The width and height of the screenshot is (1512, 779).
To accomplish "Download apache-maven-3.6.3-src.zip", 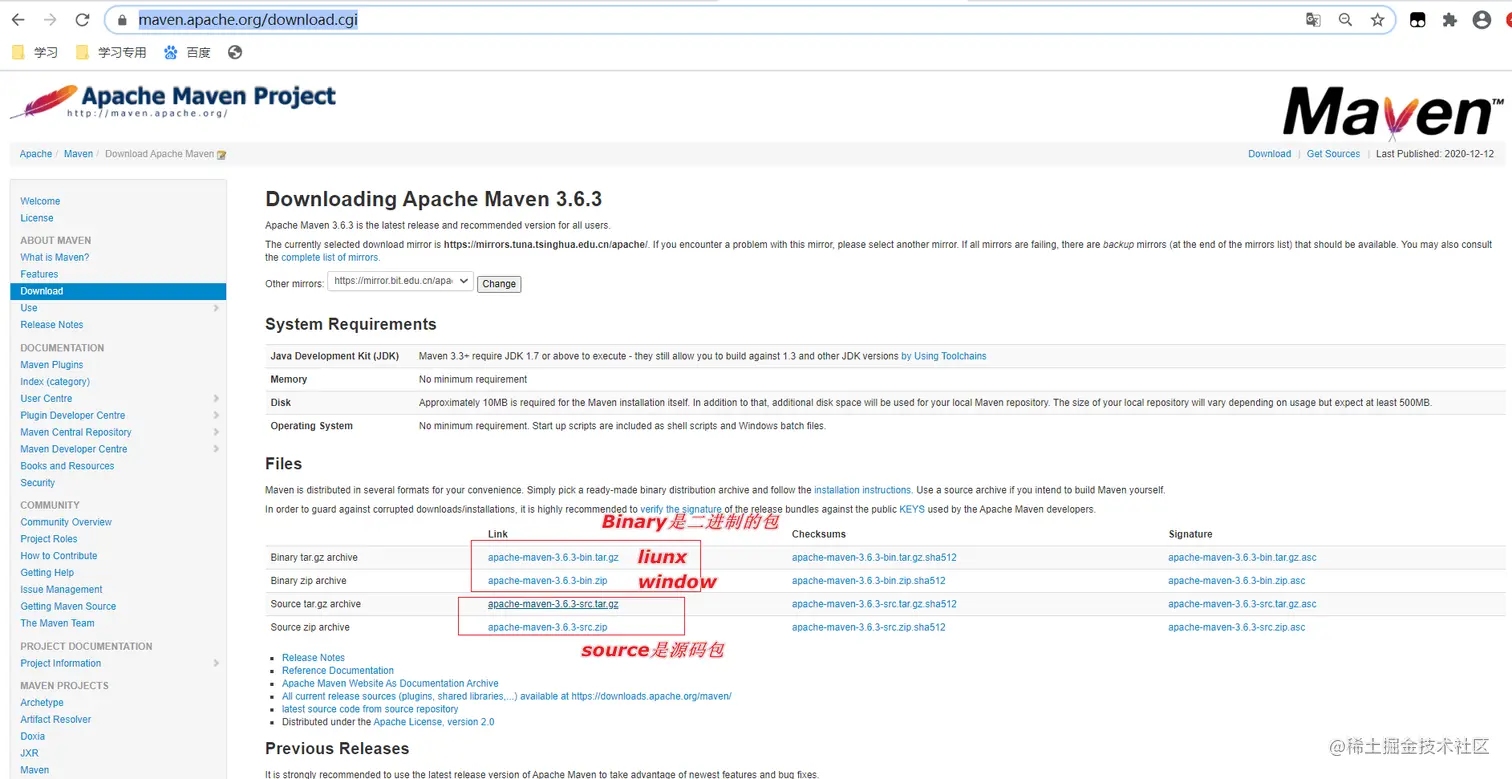I will tap(547, 628).
